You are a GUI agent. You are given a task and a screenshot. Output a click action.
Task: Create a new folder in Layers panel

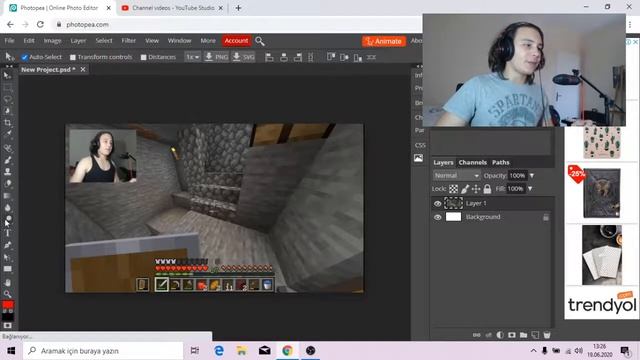coord(523,335)
